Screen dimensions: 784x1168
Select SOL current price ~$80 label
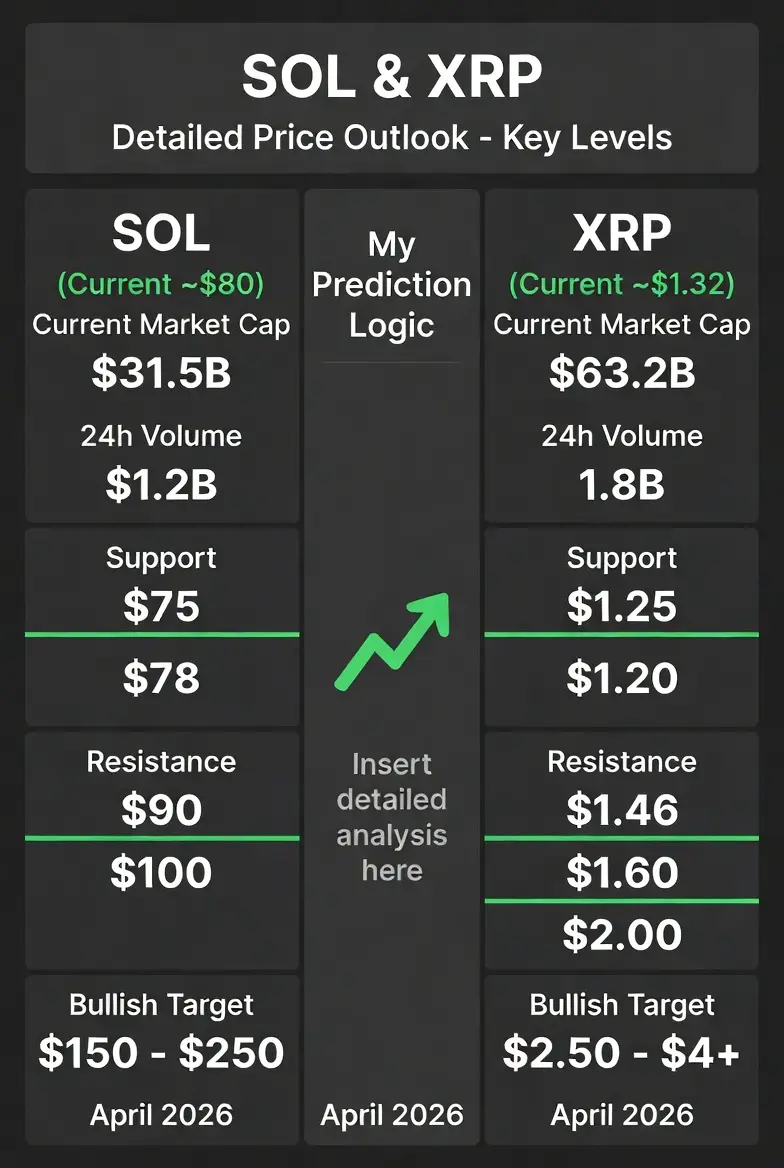click(x=161, y=284)
